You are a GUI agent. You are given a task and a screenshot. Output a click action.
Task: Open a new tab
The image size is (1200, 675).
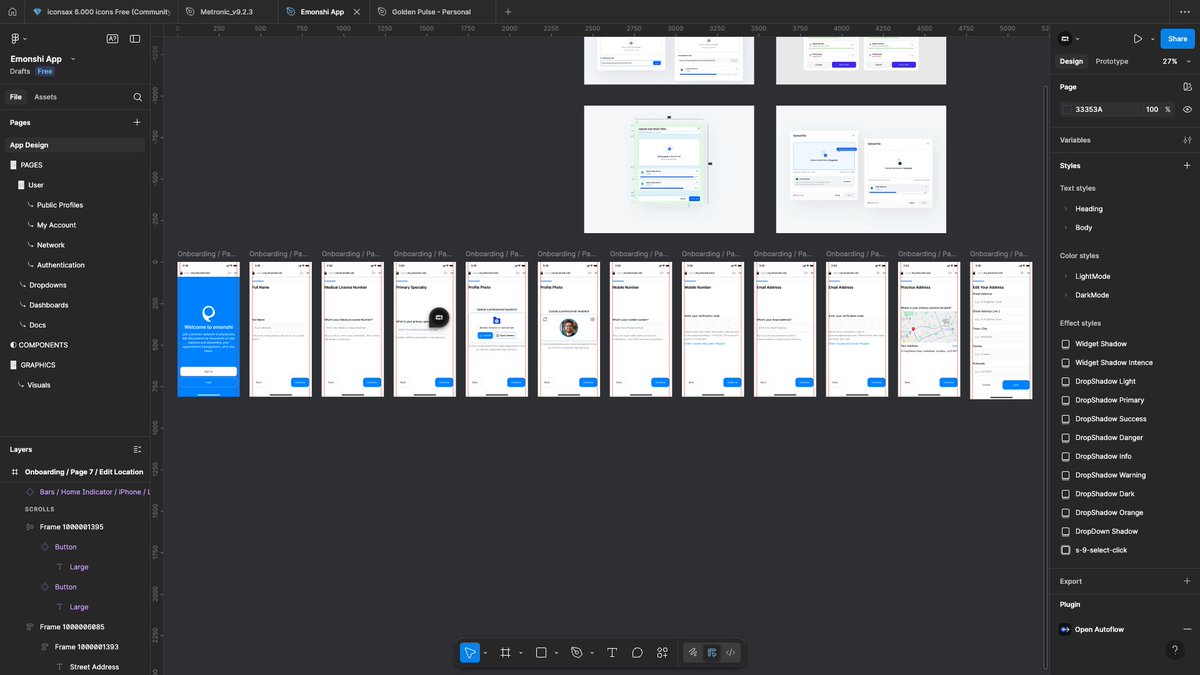(x=508, y=12)
